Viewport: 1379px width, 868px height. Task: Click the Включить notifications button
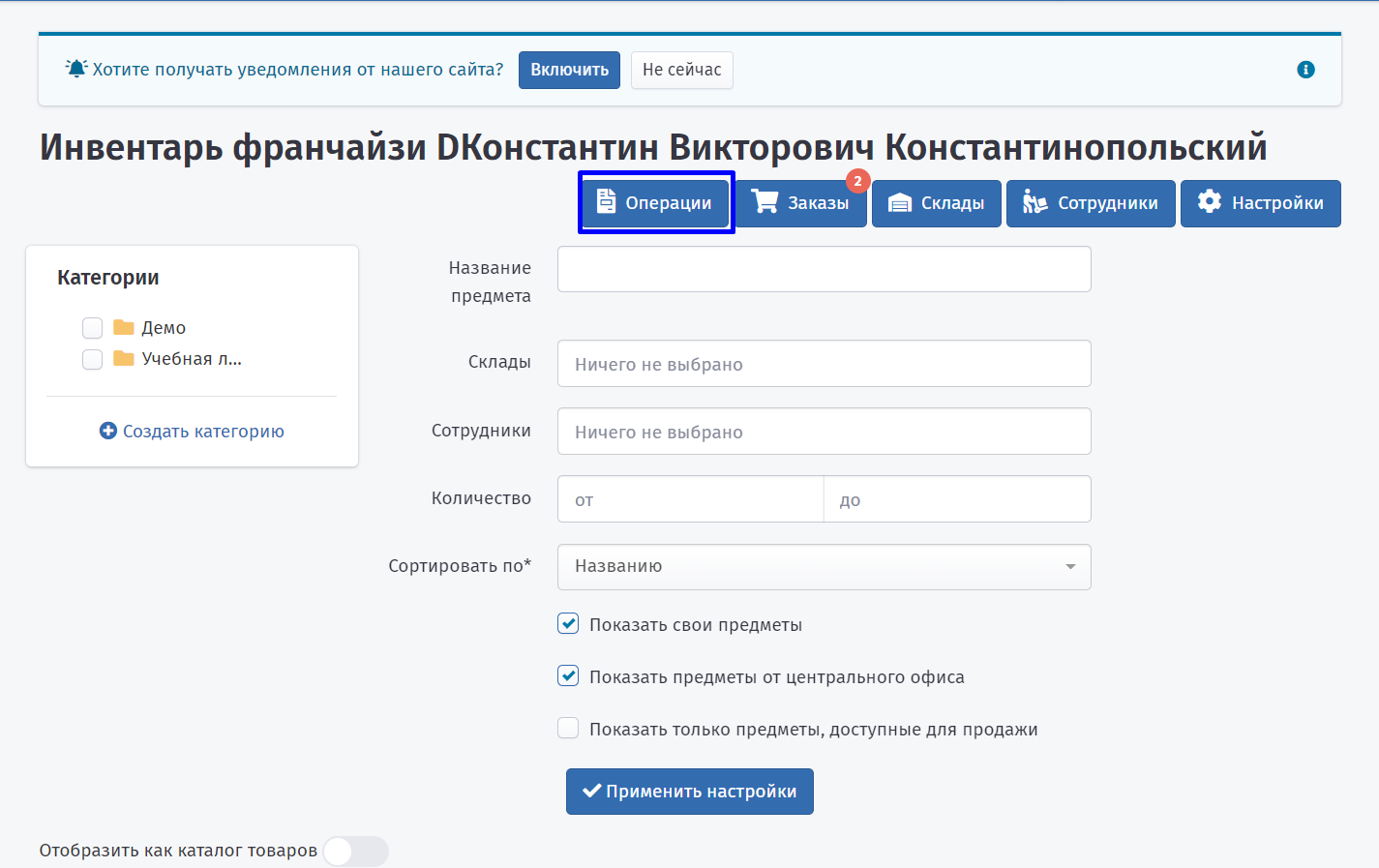pyautogui.click(x=569, y=70)
